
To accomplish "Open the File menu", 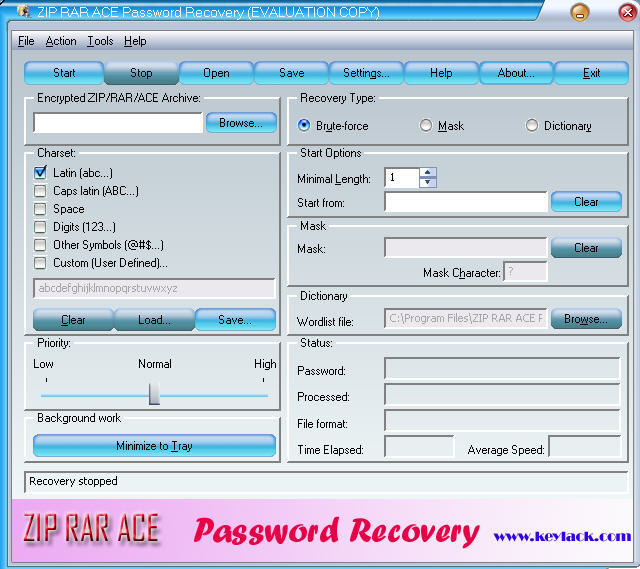I will (x=26, y=41).
